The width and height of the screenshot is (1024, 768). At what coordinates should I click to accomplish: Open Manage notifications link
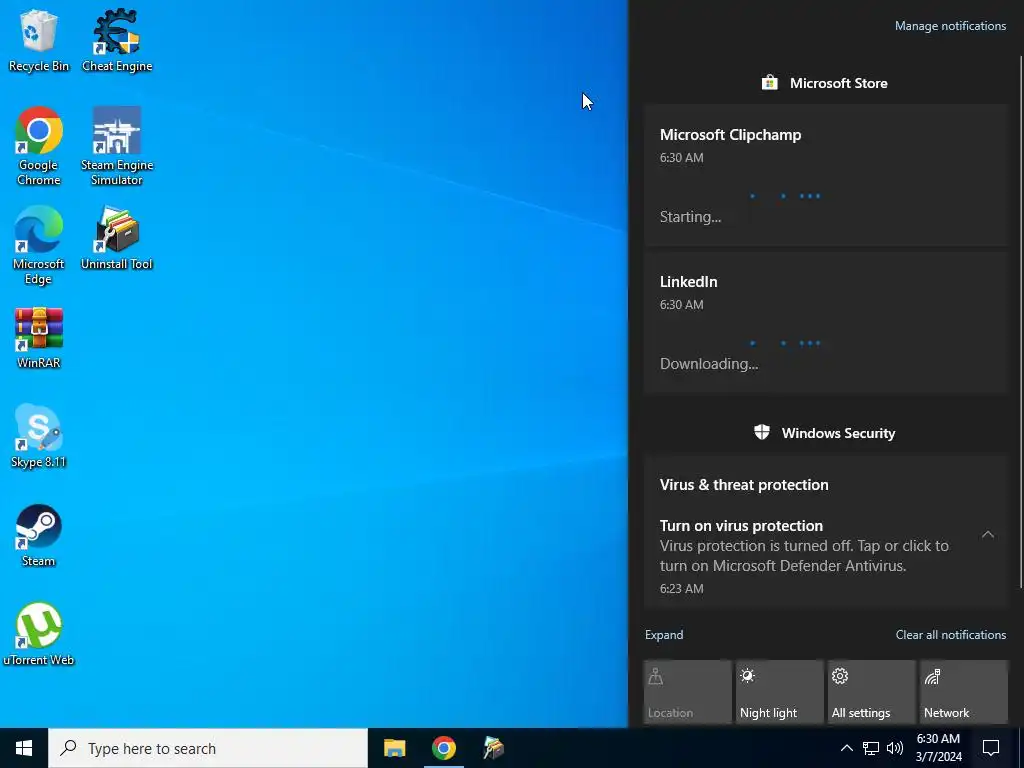click(950, 26)
